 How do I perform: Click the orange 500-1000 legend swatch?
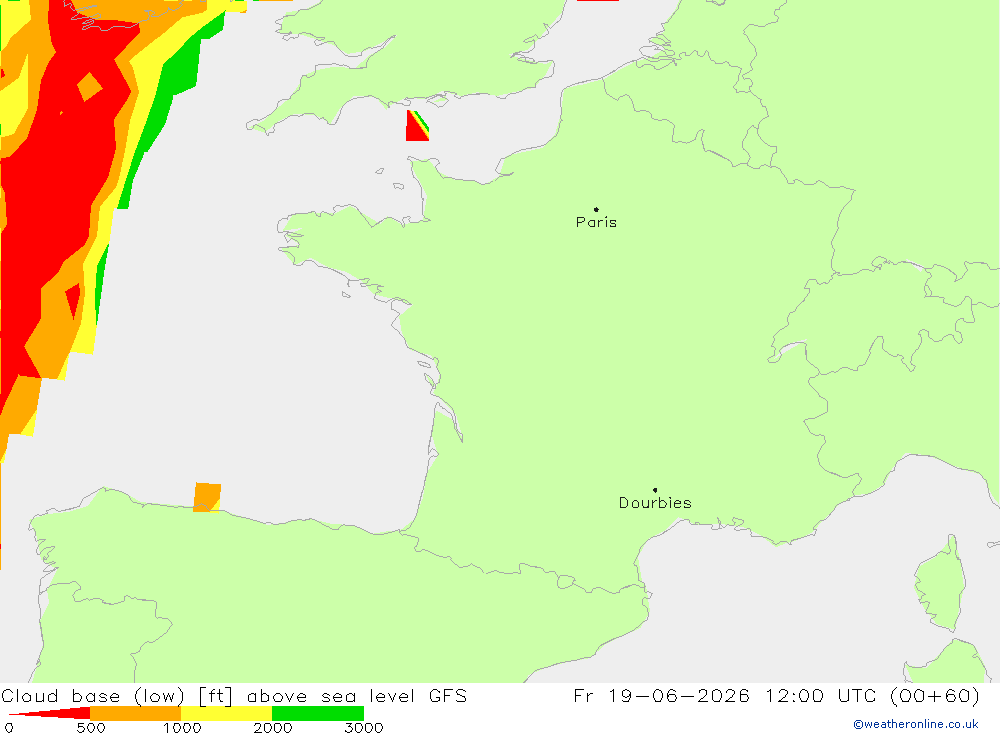pyautogui.click(x=136, y=713)
